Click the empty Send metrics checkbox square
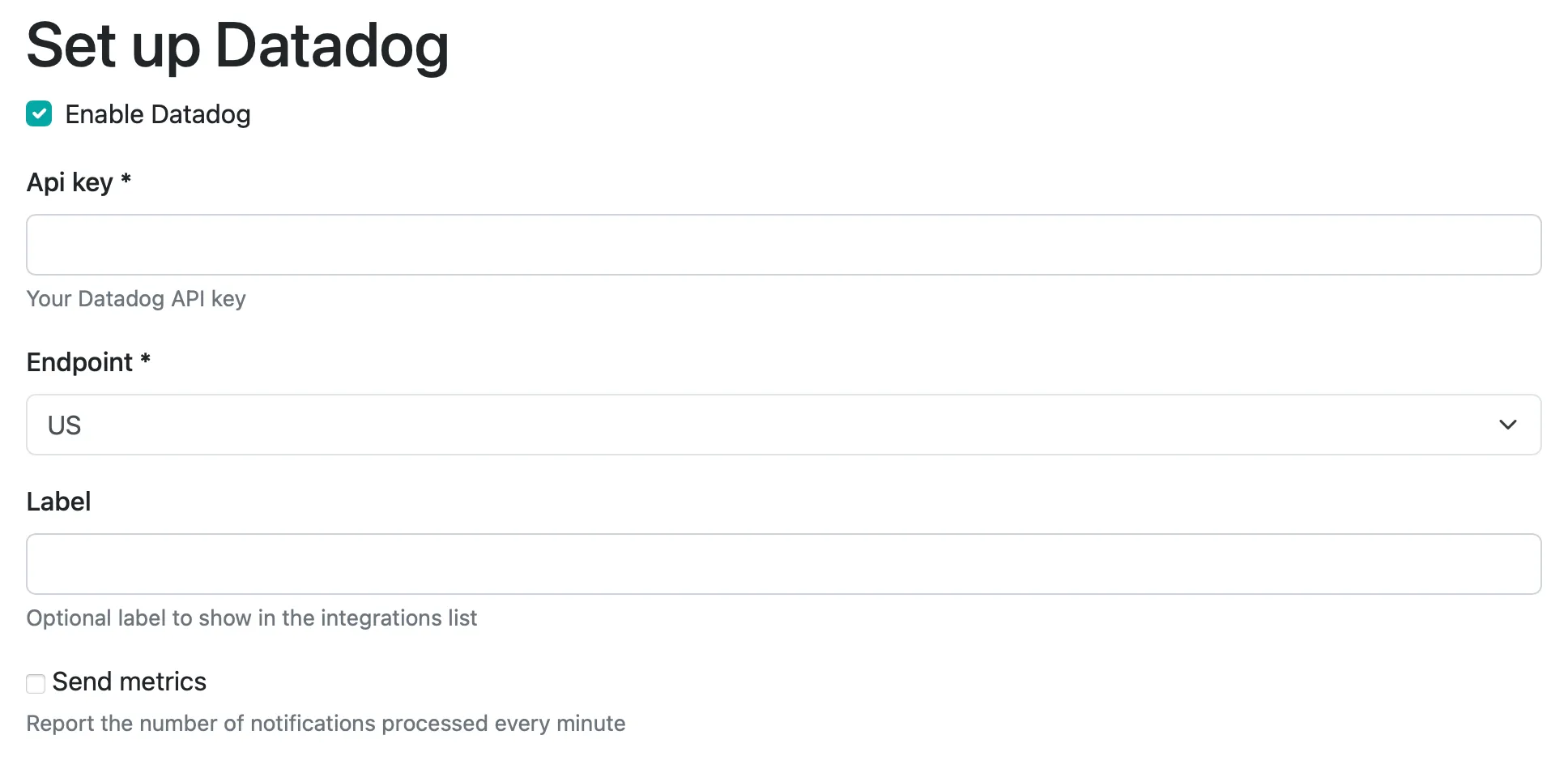1568x765 pixels. [35, 683]
